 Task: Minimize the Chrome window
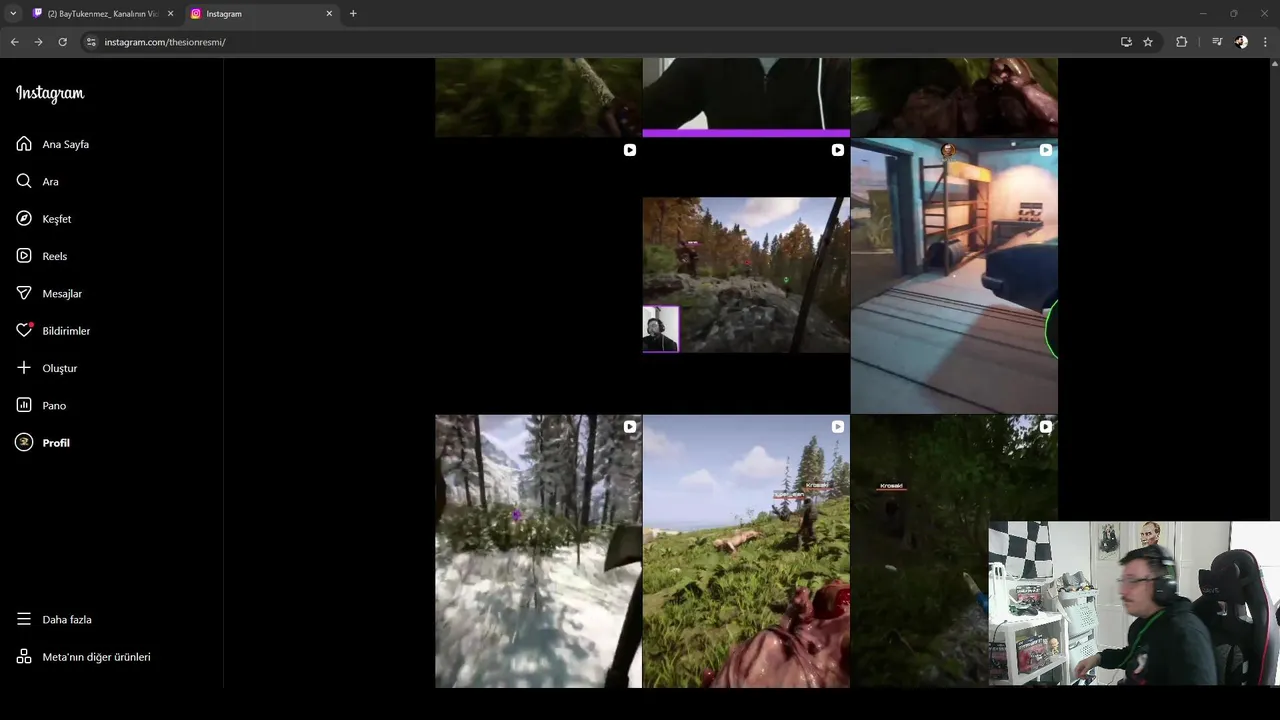tap(1203, 14)
